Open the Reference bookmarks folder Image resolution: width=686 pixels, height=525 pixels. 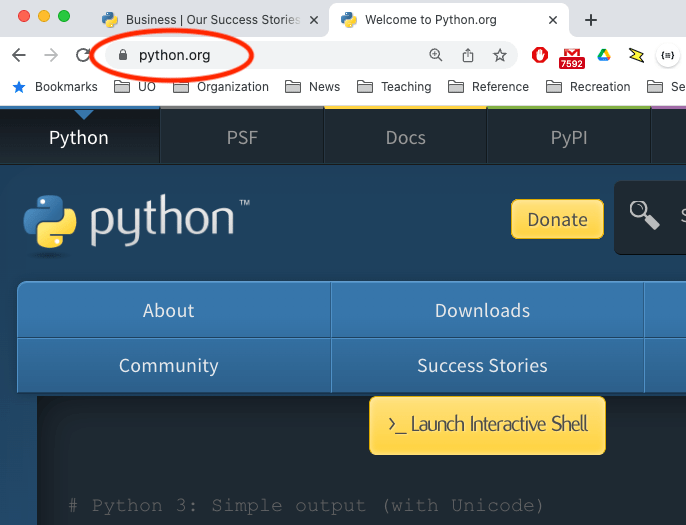489,87
